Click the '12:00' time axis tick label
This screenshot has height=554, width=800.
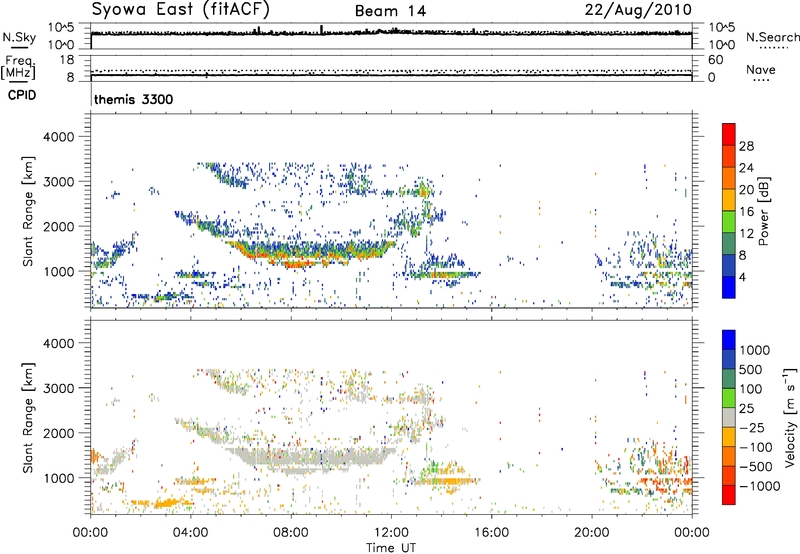[391, 533]
